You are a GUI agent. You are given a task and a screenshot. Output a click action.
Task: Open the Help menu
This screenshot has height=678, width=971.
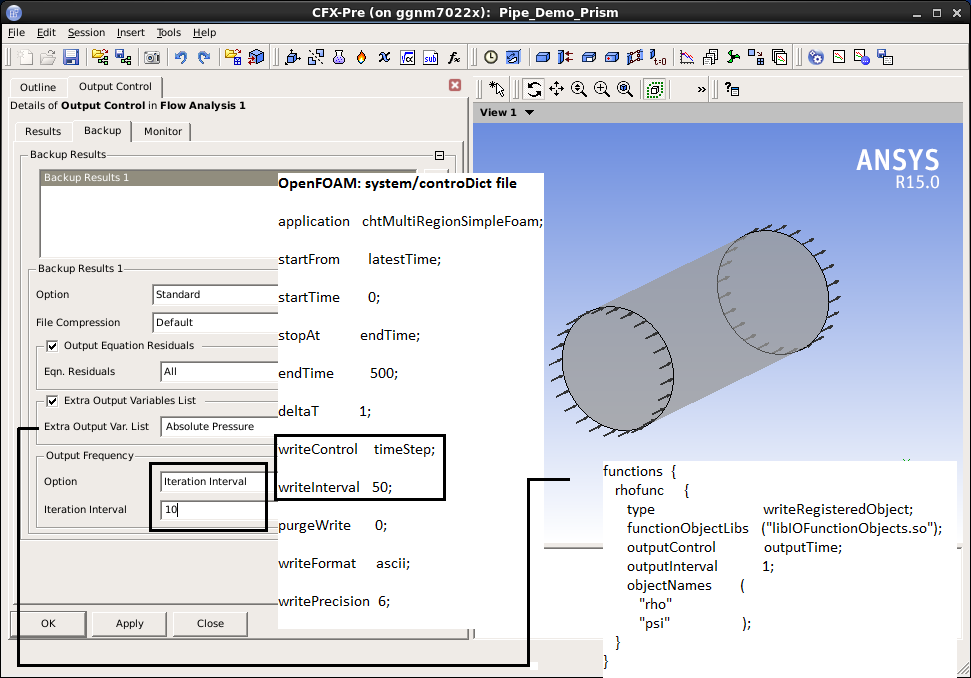coord(204,32)
